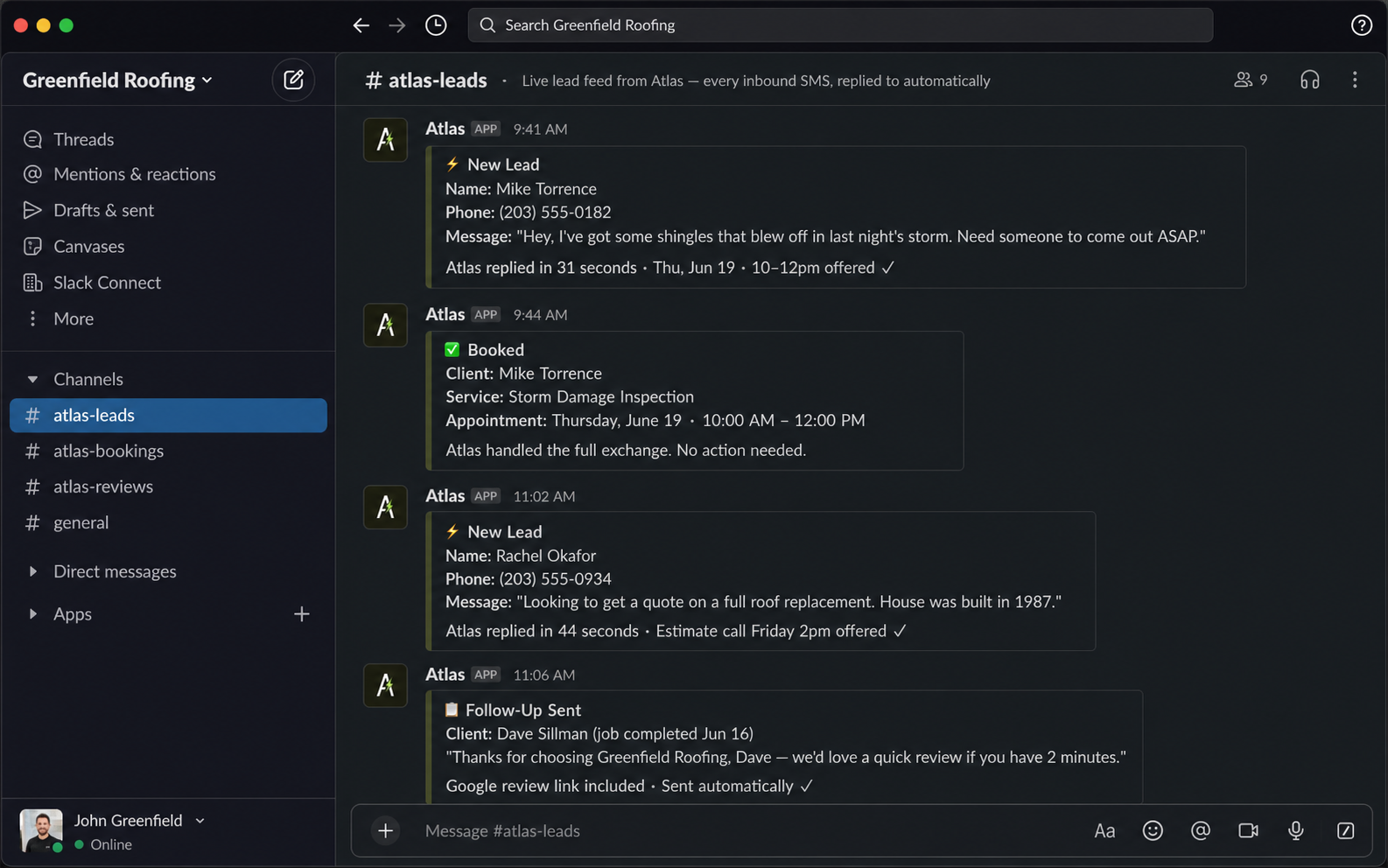1388x868 pixels.
Task: Click the 'Storm Damage Inspection' service text
Action: [601, 397]
